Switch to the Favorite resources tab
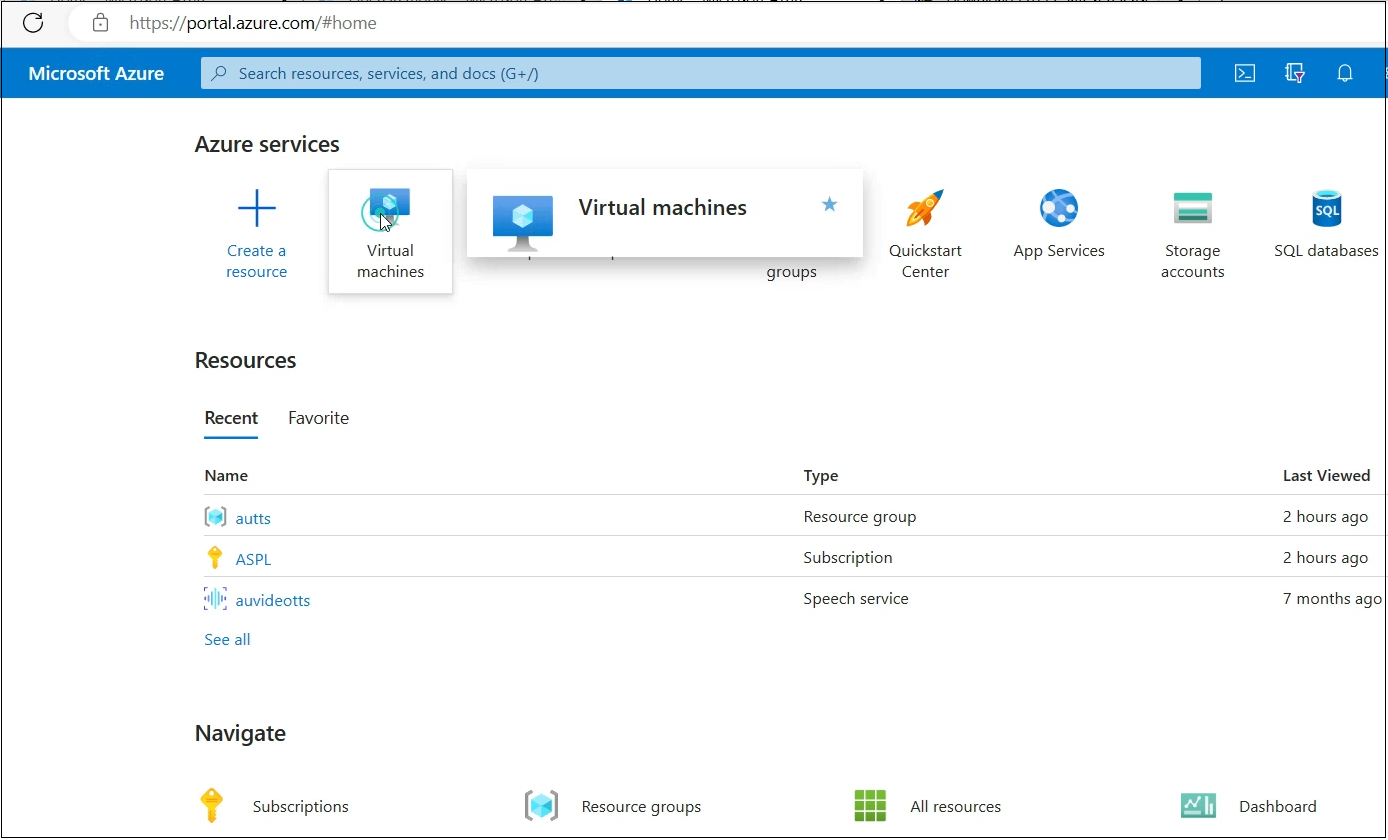 pos(318,418)
